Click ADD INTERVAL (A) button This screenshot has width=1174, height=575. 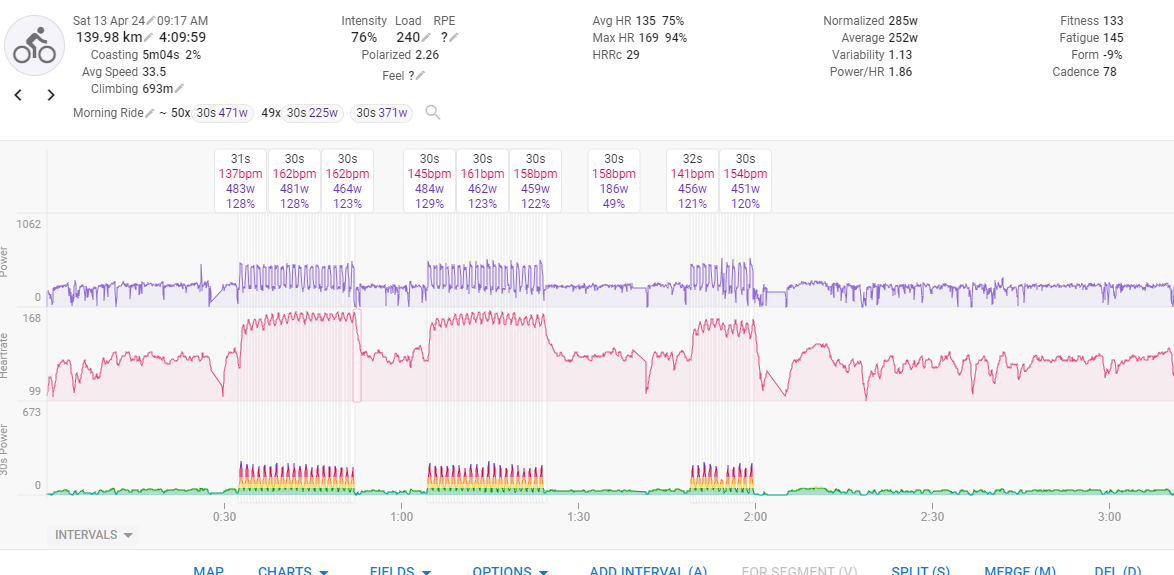pyautogui.click(x=648, y=571)
